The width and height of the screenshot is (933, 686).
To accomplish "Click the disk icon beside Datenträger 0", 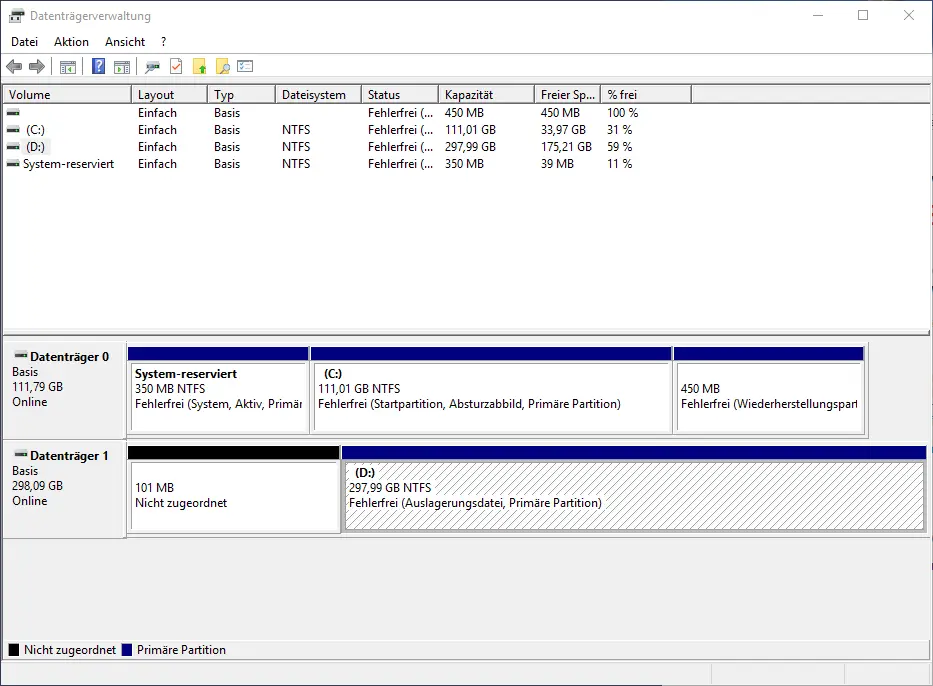I will (x=21, y=356).
